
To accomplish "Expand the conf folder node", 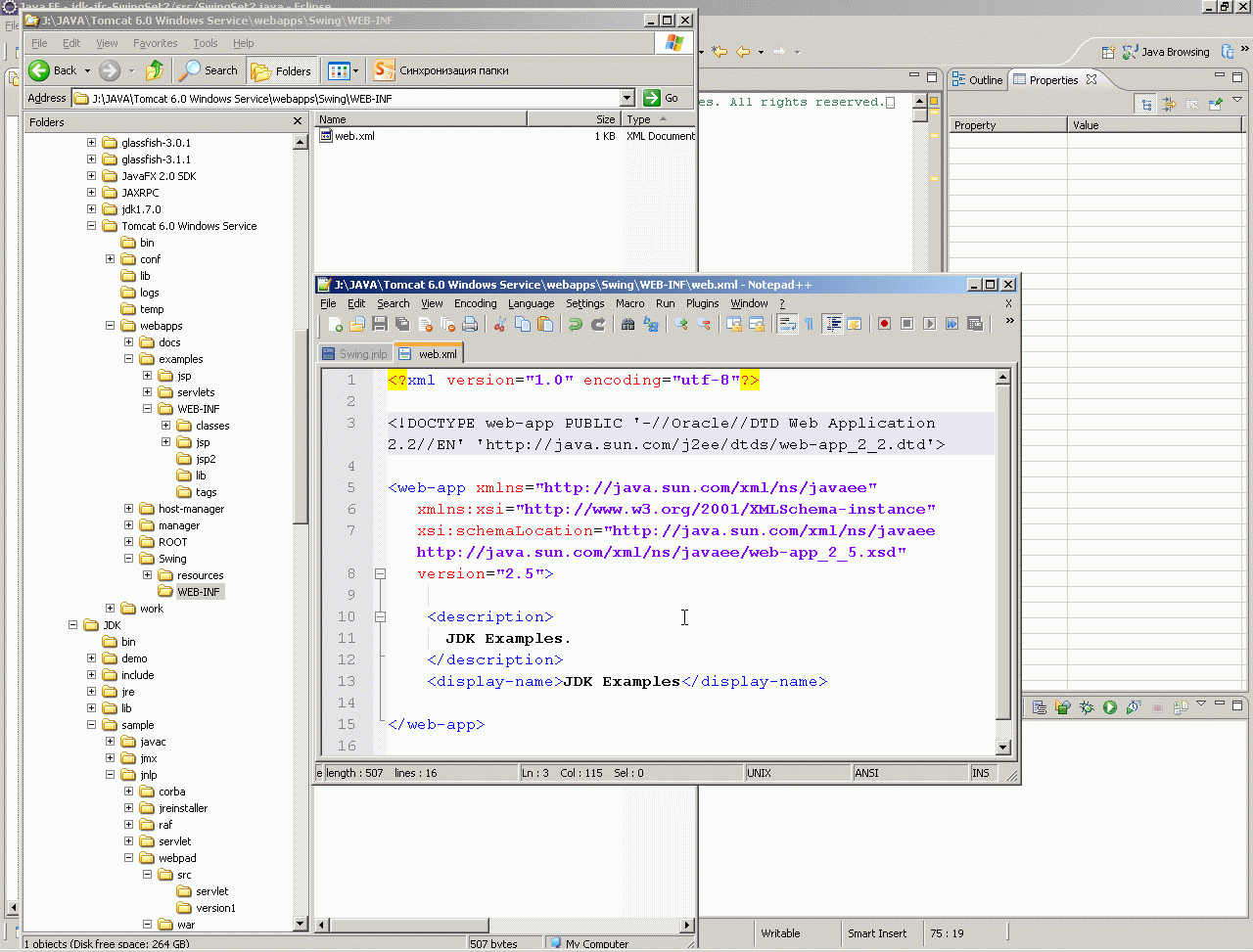I will pos(110,259).
